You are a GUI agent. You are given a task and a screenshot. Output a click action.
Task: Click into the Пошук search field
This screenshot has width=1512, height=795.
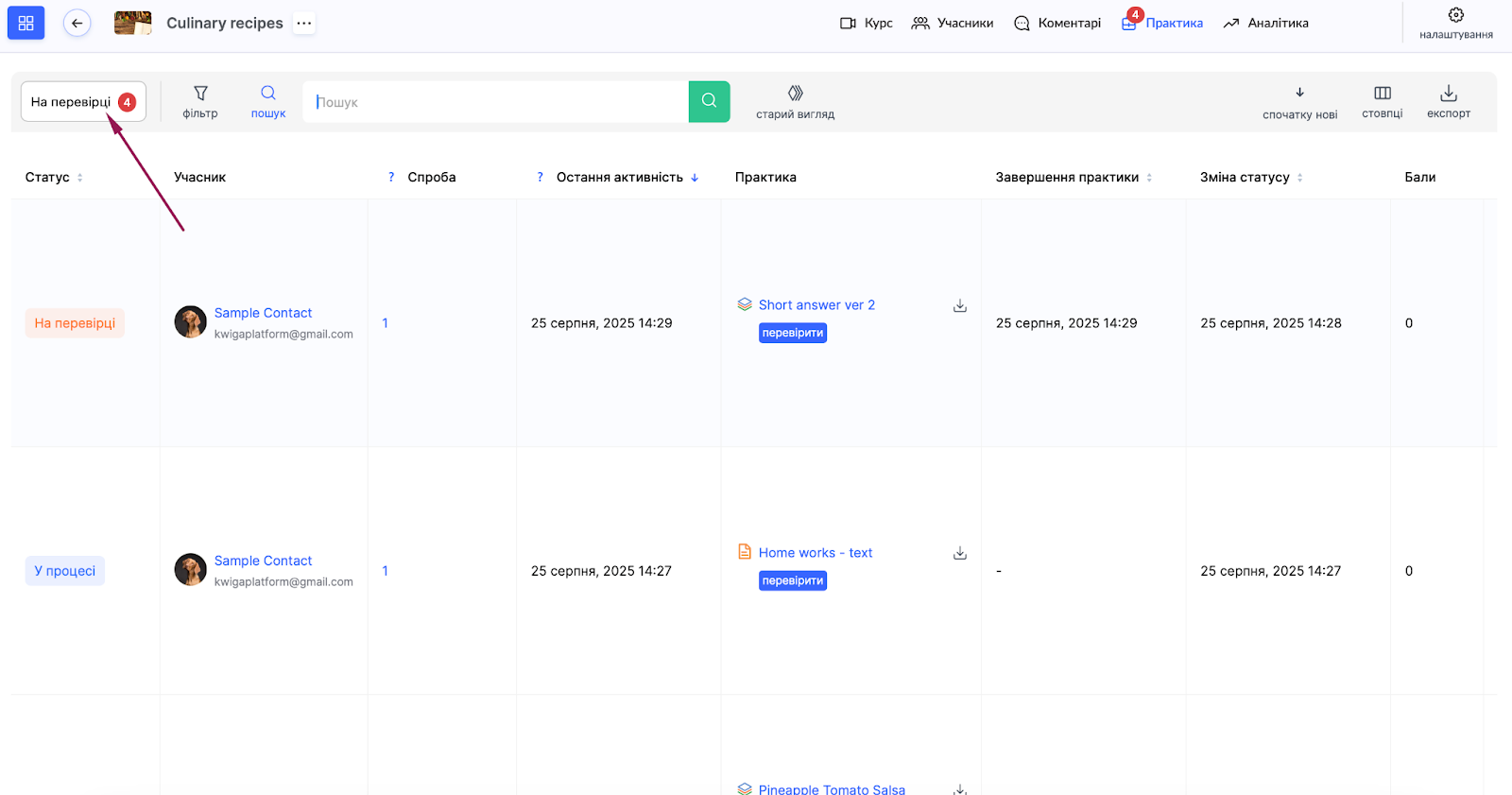click(496, 102)
